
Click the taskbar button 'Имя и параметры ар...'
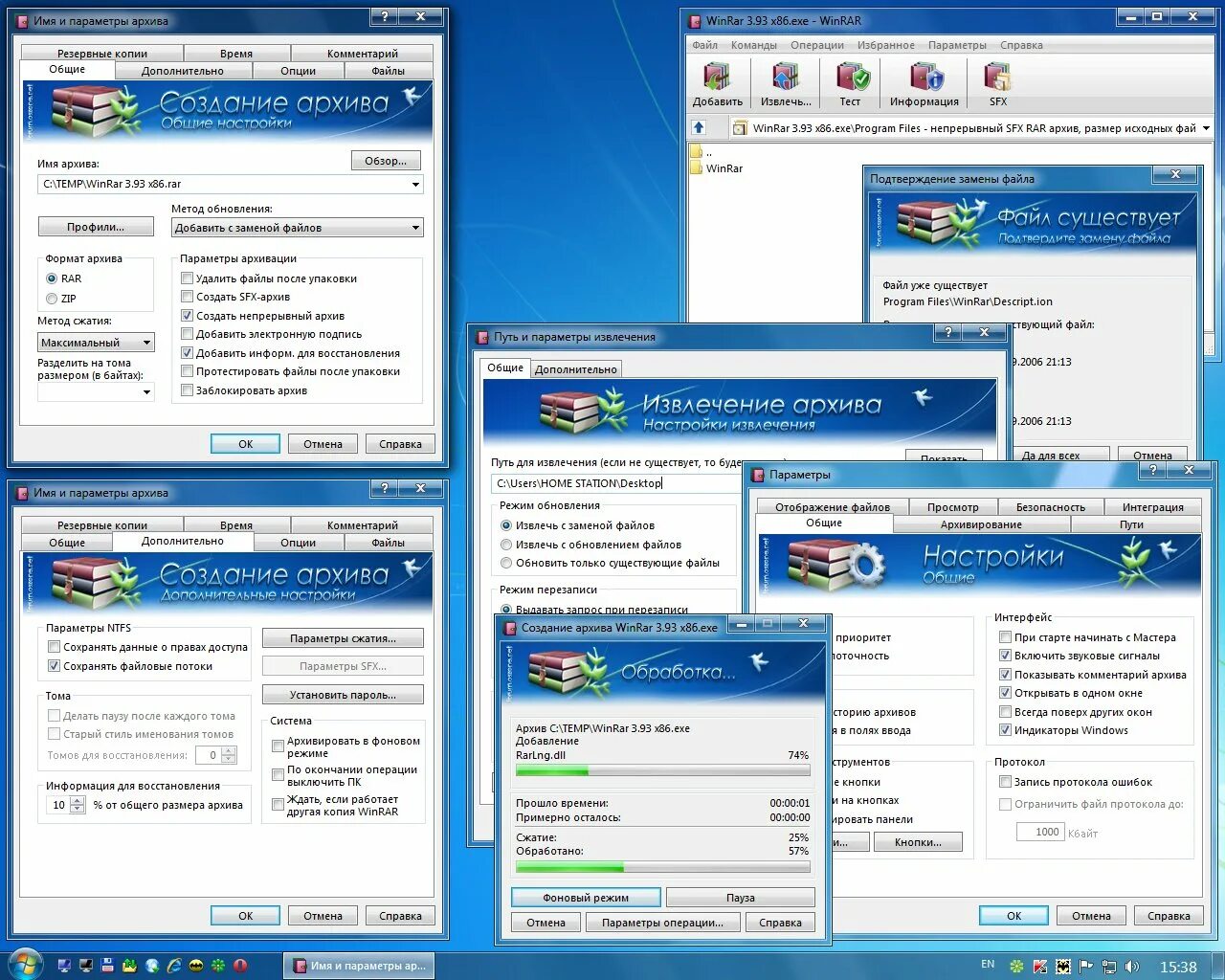tap(360, 966)
